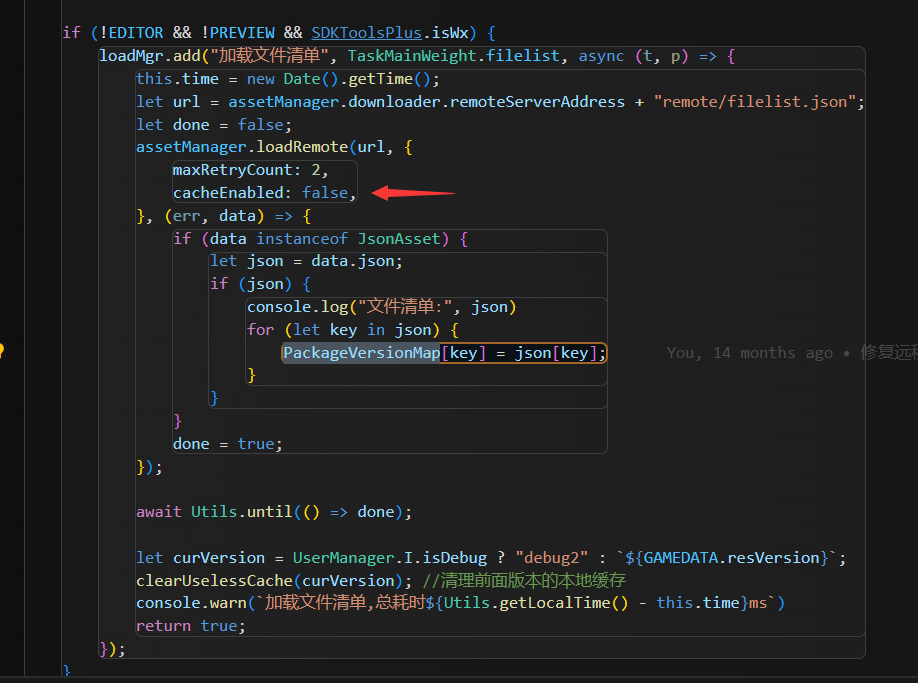Click the lightbulb quick-fix icon in the gutter

pos(1,351)
